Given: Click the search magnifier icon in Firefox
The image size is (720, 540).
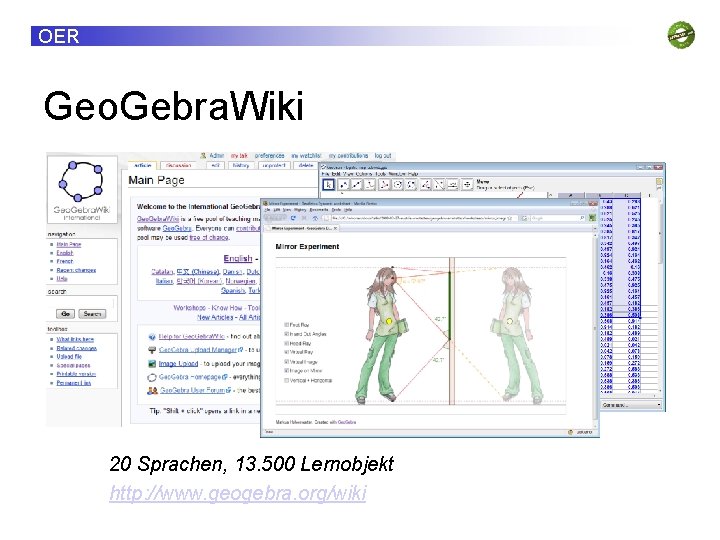Looking at the screenshot, I should click(582, 218).
